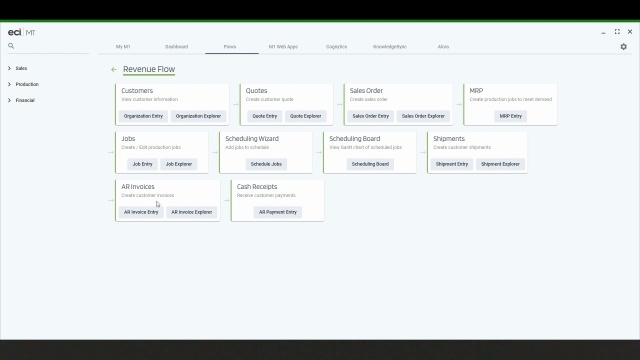Click the MRP Entry button
The height and width of the screenshot is (360, 640).
point(511,116)
